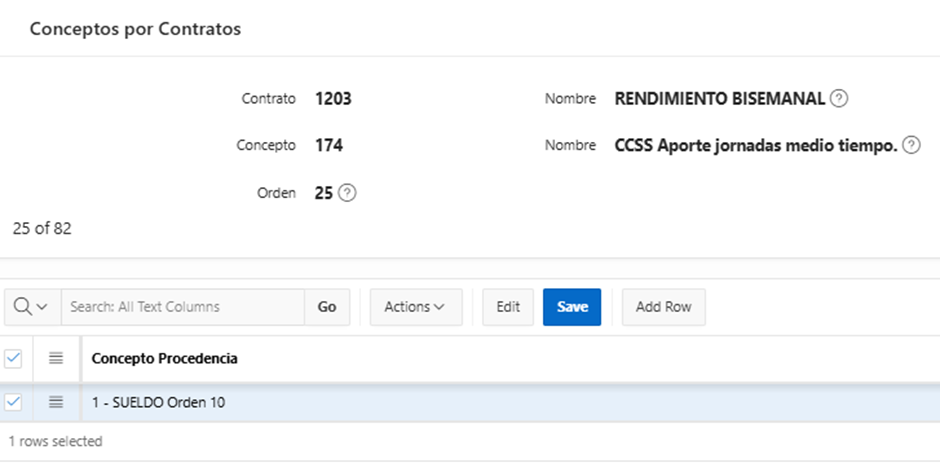Click the "1 rows selected" status text
Screen dimensions: 940x463
tap(55, 441)
